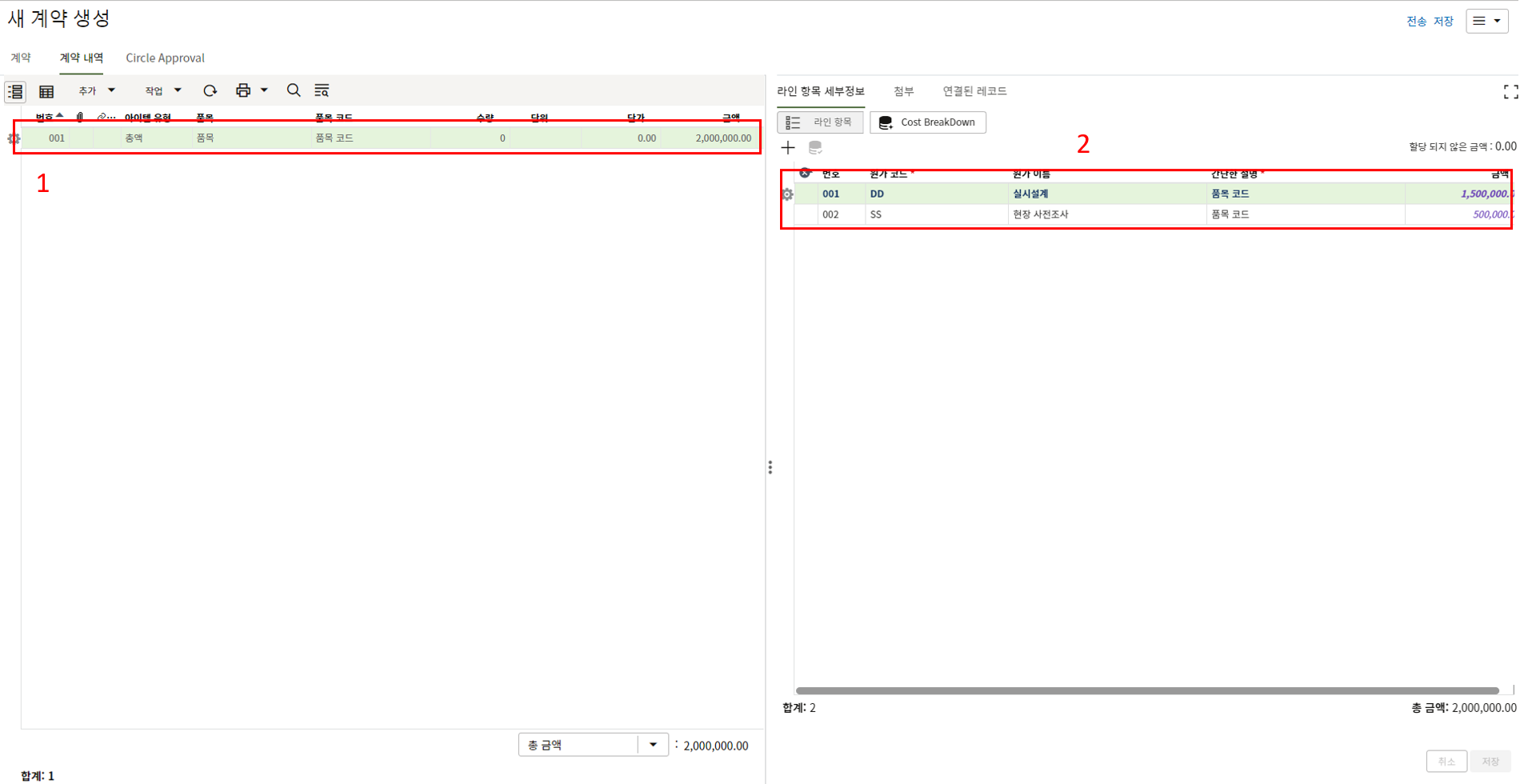Screen dimensions: 1536x784
Task: Open the 추가 dropdown menu
Action: pyautogui.click(x=96, y=90)
